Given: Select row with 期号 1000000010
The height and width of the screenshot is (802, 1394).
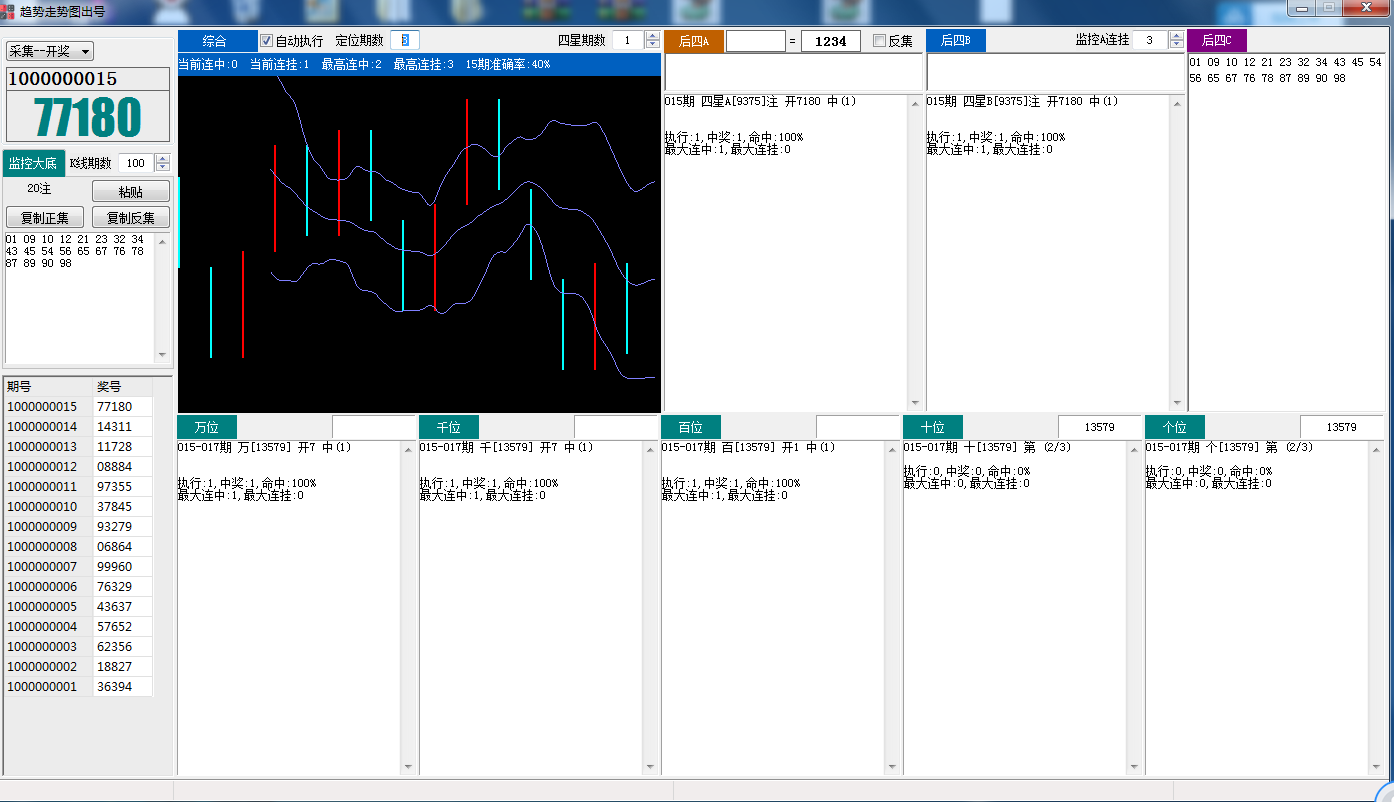Looking at the screenshot, I should click(x=78, y=507).
